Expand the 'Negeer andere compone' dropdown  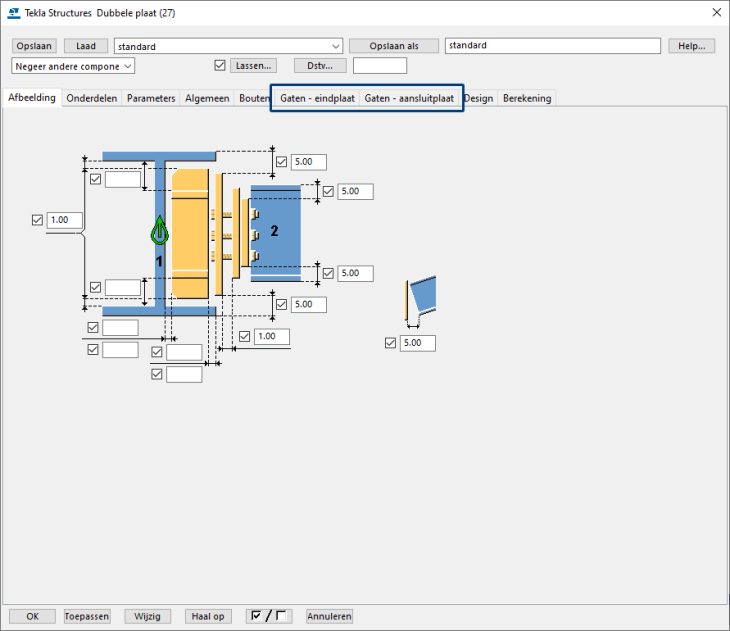(x=73, y=66)
